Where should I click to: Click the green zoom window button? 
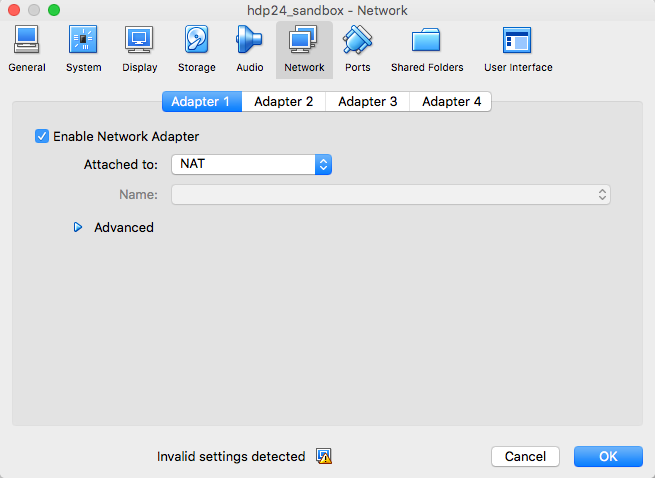tap(54, 10)
